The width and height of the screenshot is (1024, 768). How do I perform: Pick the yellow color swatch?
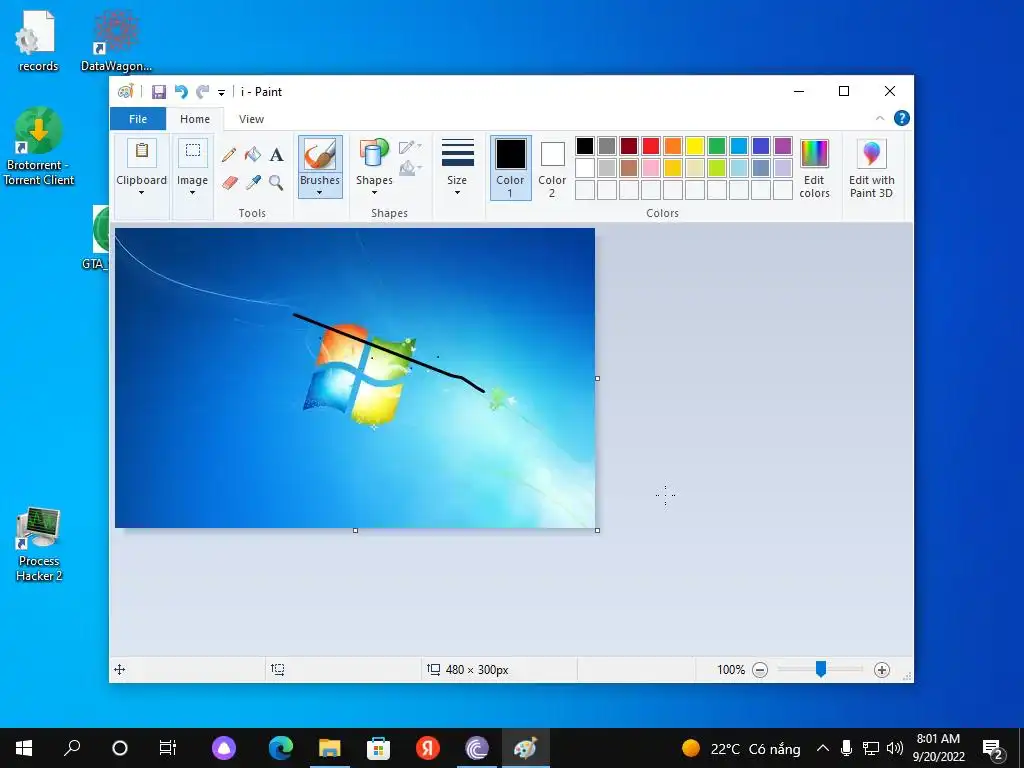point(695,146)
